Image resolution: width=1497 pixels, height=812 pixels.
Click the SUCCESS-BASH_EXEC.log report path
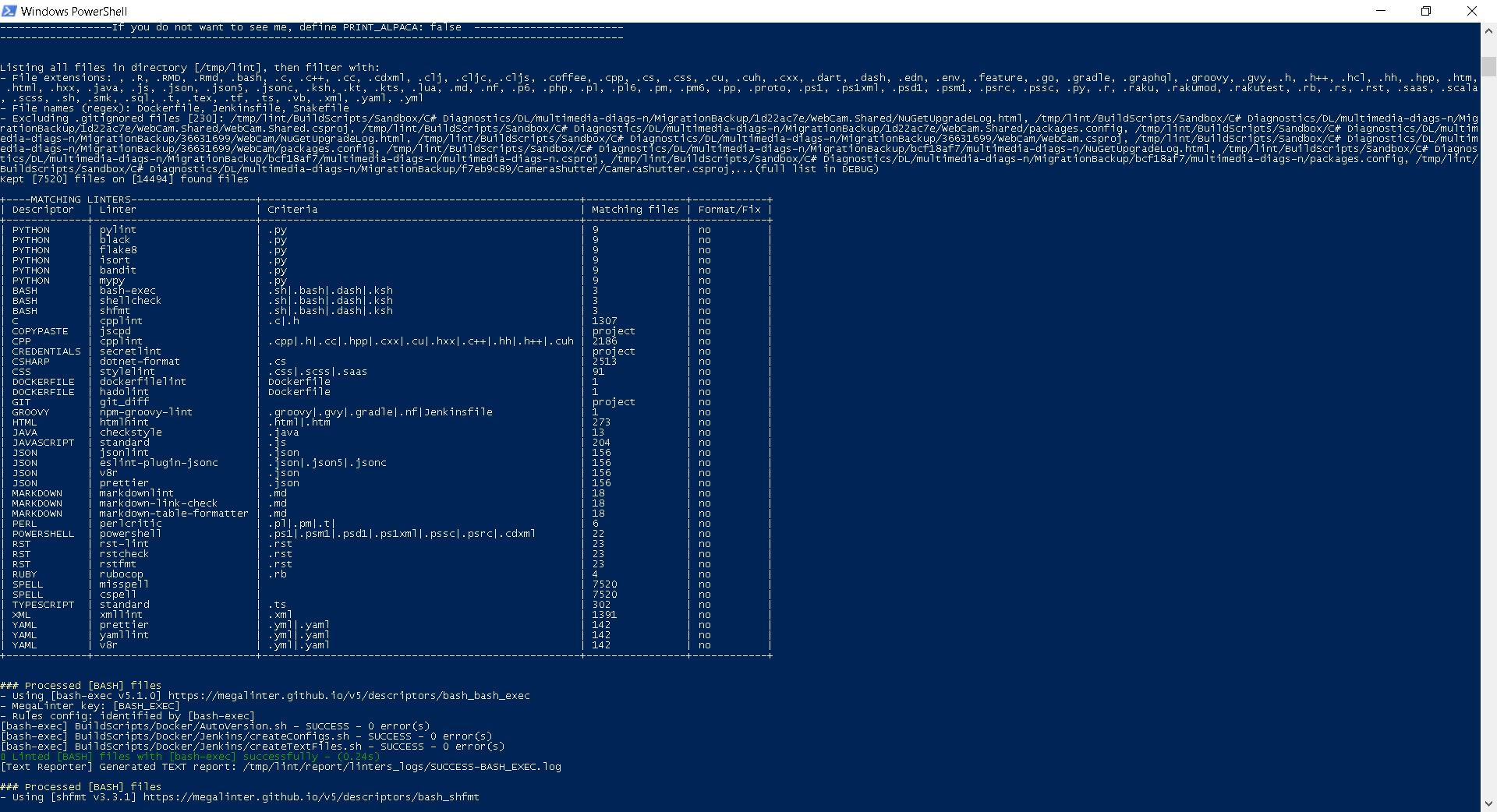tap(402, 767)
